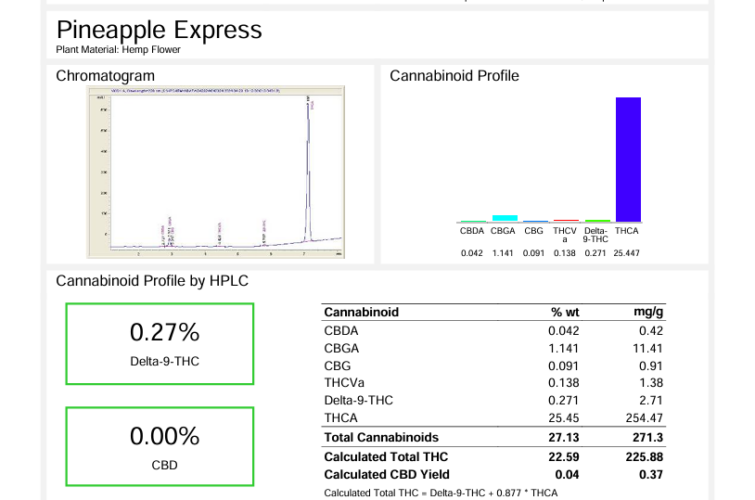This screenshot has height=500, width=755.
Task: Click the 0.271 % wt value in table
Action: [x=564, y=400]
